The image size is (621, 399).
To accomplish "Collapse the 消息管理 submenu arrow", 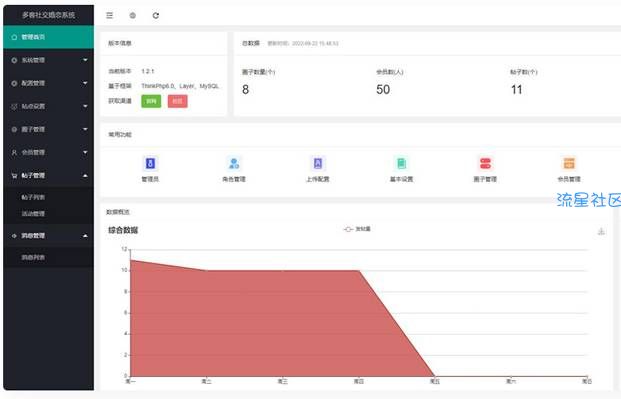I will (85, 236).
